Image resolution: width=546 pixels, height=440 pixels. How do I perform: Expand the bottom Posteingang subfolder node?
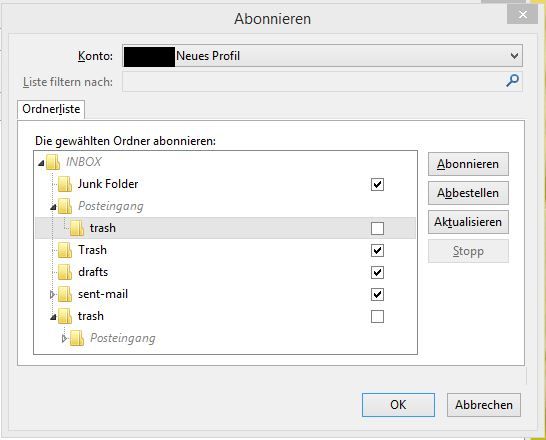pyautogui.click(x=64, y=339)
